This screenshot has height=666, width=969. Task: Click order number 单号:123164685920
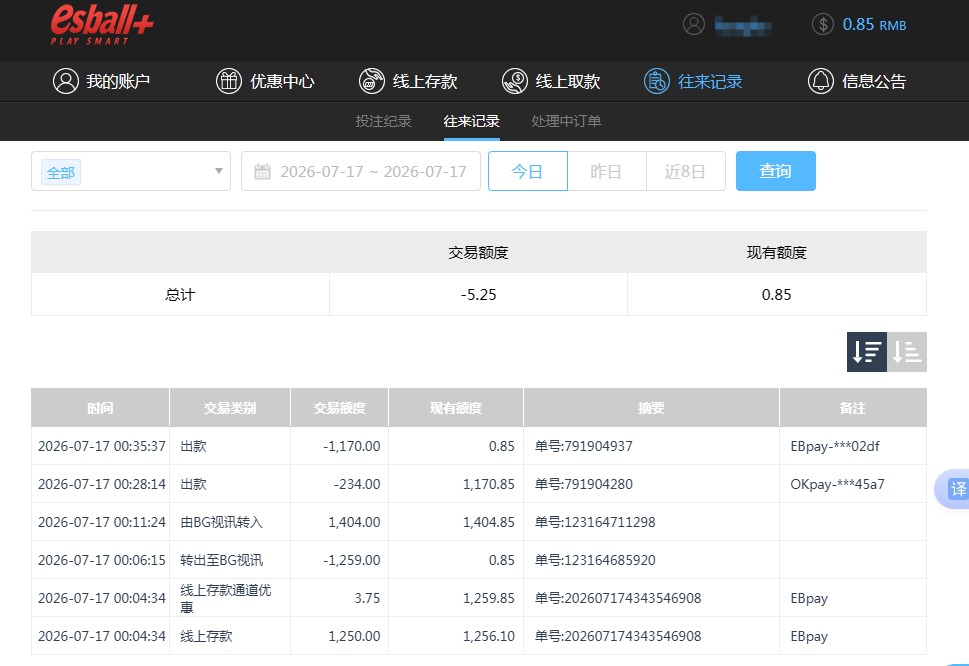pyautogui.click(x=595, y=560)
